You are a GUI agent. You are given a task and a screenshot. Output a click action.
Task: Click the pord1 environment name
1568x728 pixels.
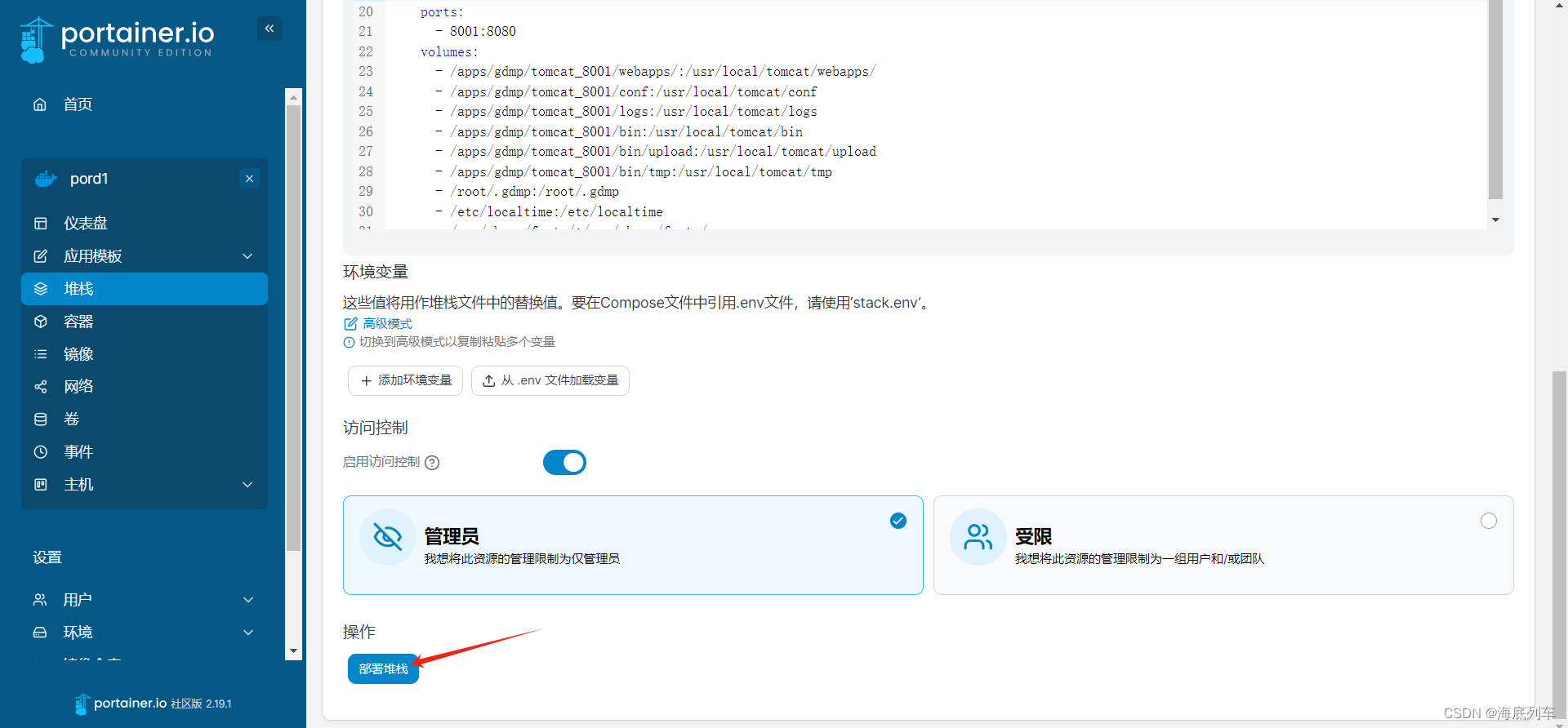[x=89, y=179]
